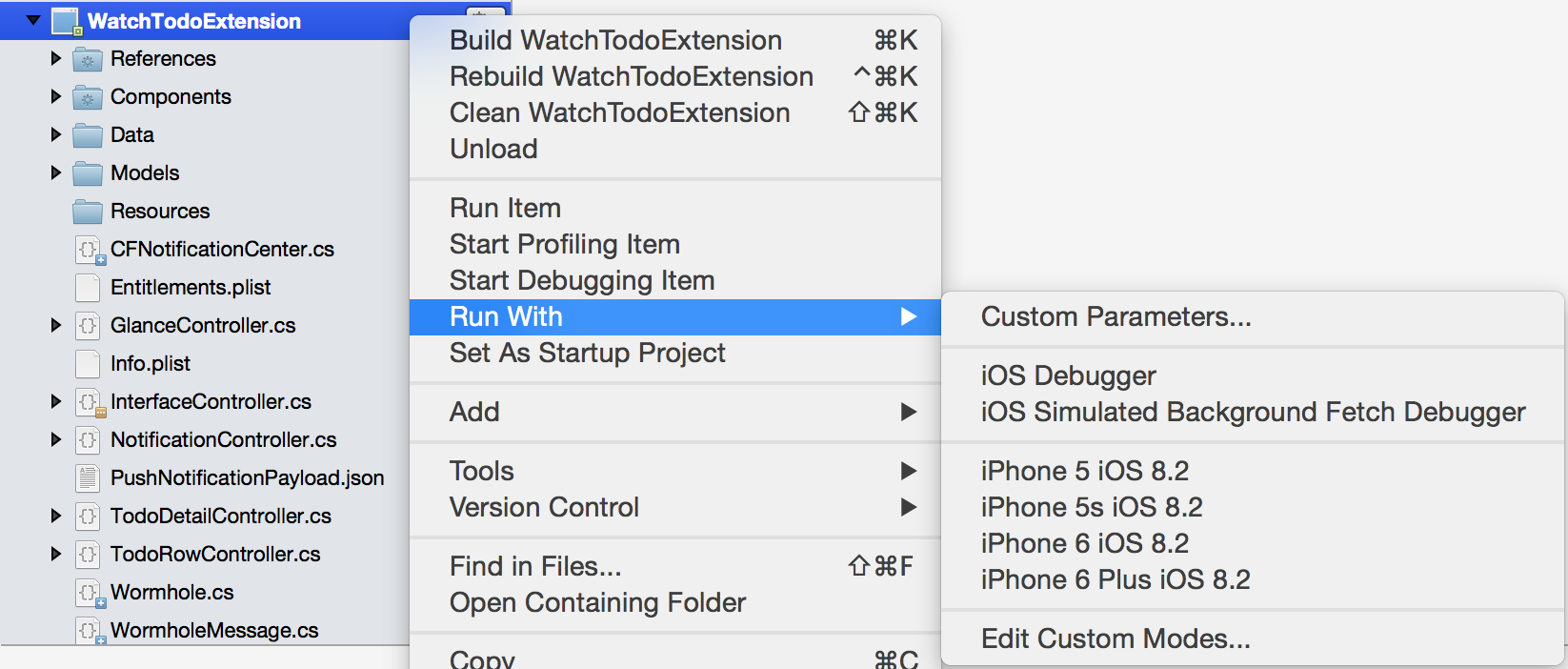Open Edit Custom Modes dialog
1568x669 pixels.
pos(1116,639)
